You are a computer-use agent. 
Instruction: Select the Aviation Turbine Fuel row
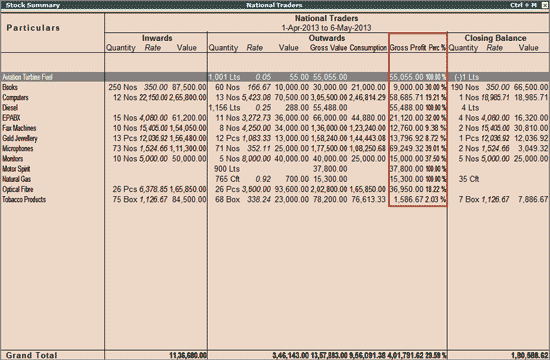coord(275,77)
